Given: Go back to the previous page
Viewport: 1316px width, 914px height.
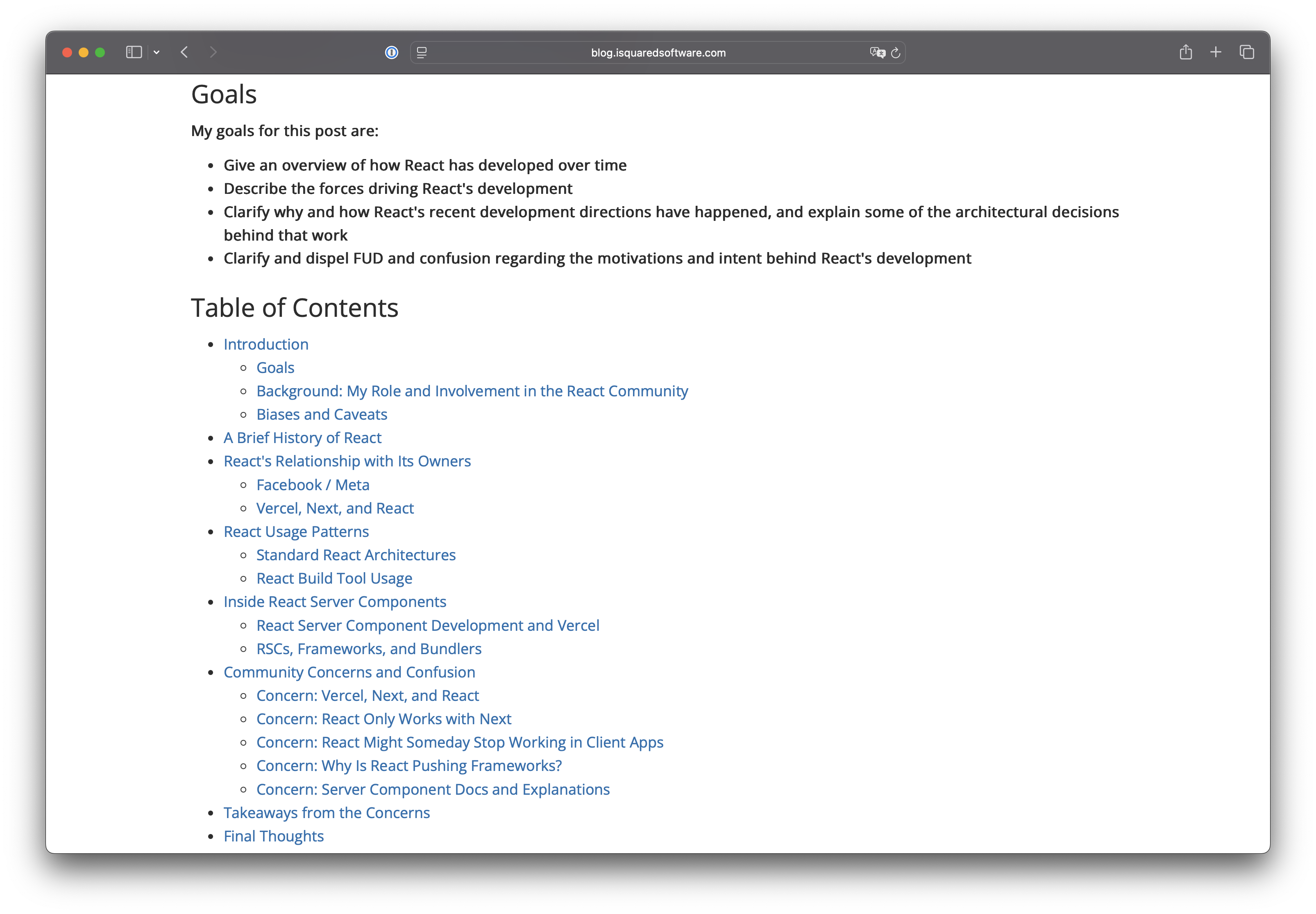Looking at the screenshot, I should point(184,52).
